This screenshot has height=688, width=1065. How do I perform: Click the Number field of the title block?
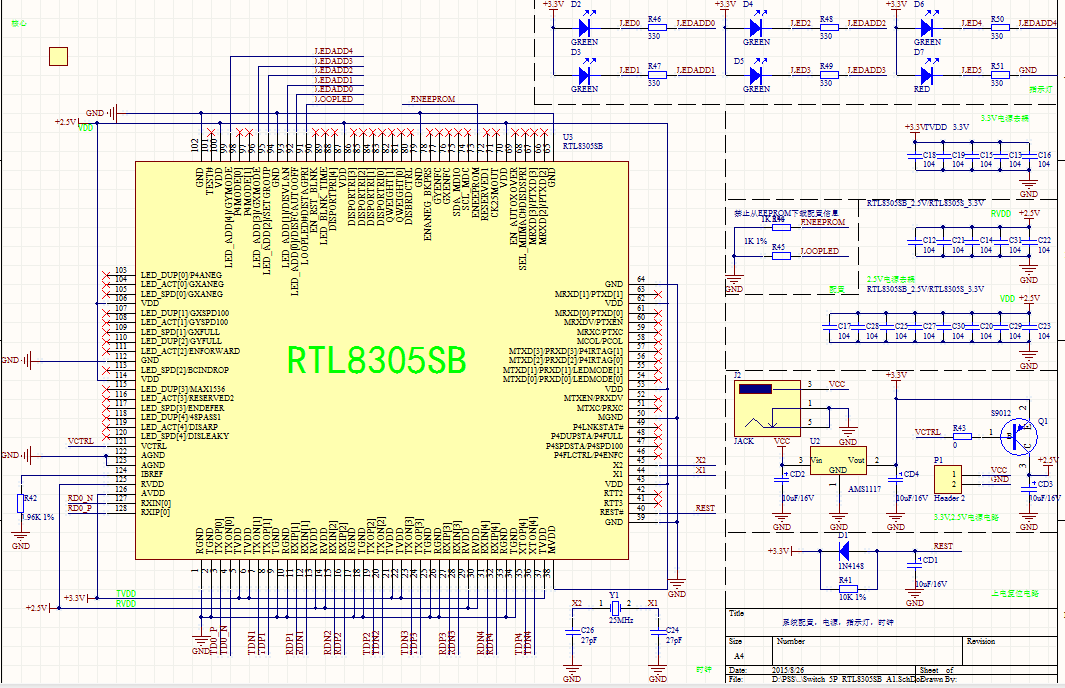pyautogui.click(x=869, y=651)
